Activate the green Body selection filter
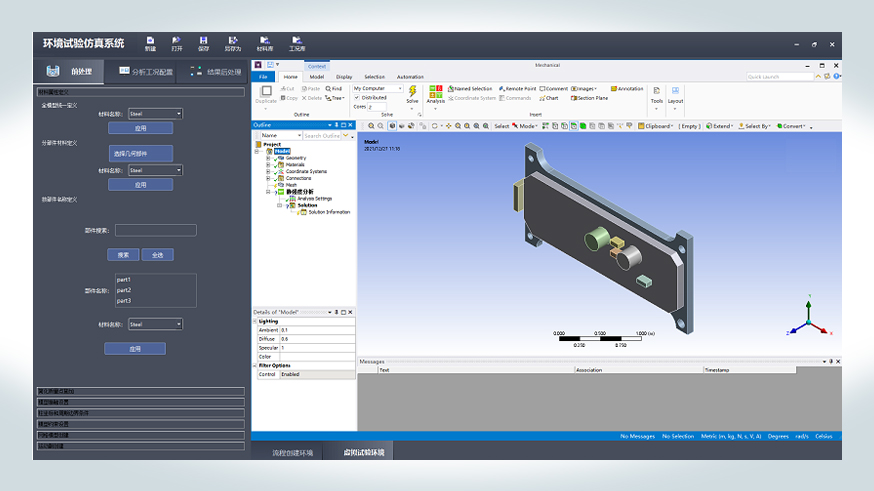874x491 pixels. click(583, 126)
